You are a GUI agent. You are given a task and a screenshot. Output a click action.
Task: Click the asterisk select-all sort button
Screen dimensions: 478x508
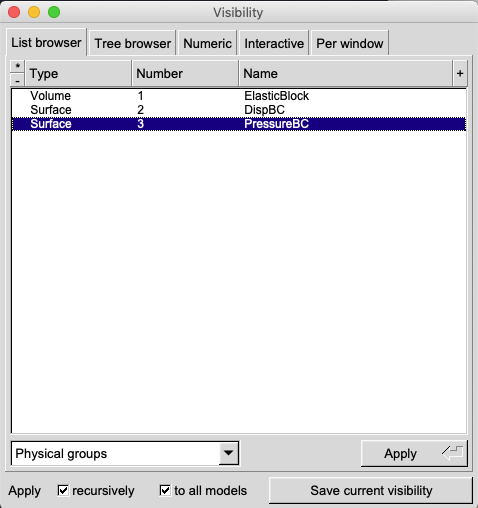tap(17, 66)
